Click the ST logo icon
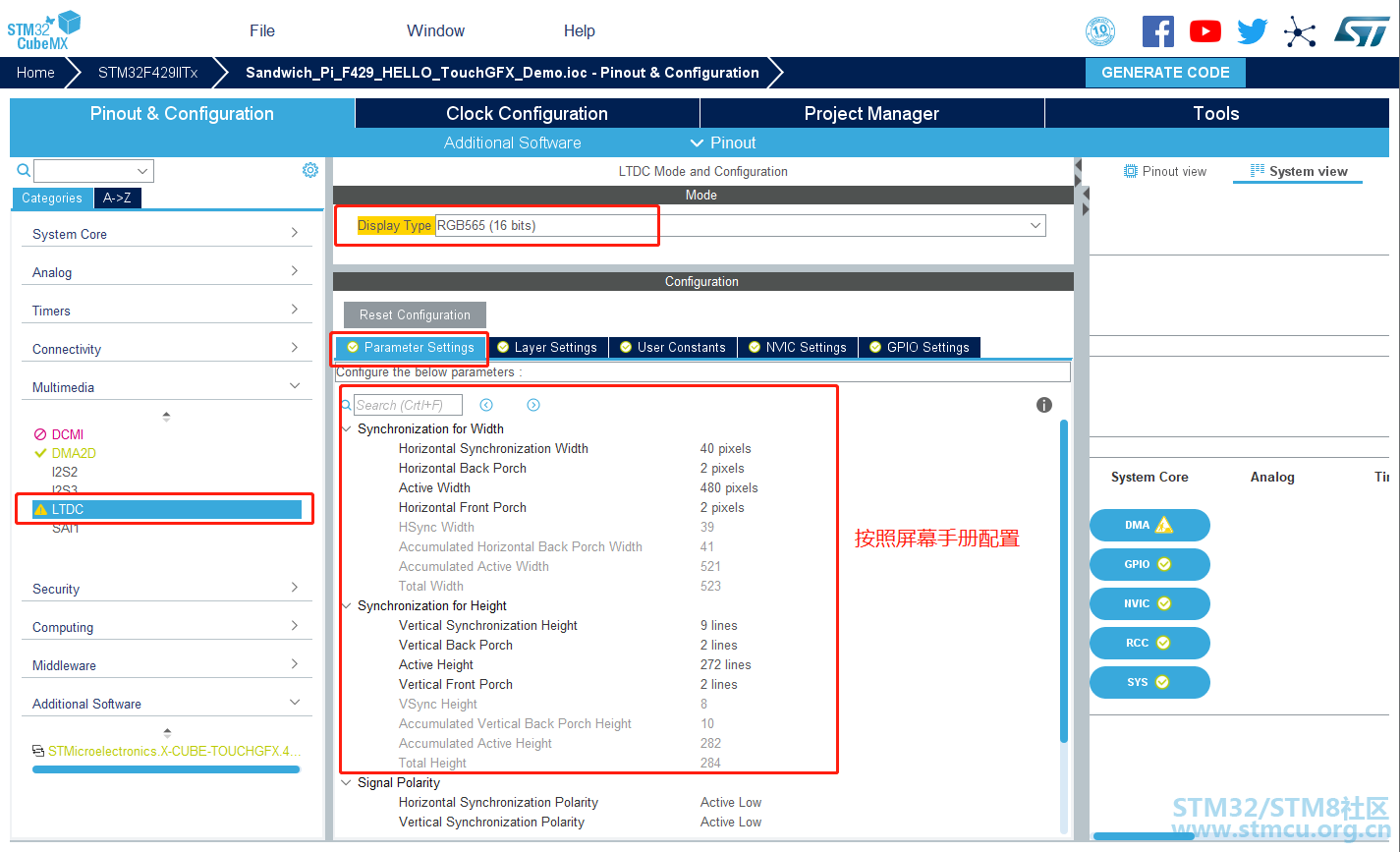The width and height of the screenshot is (1400, 852). (x=1362, y=30)
